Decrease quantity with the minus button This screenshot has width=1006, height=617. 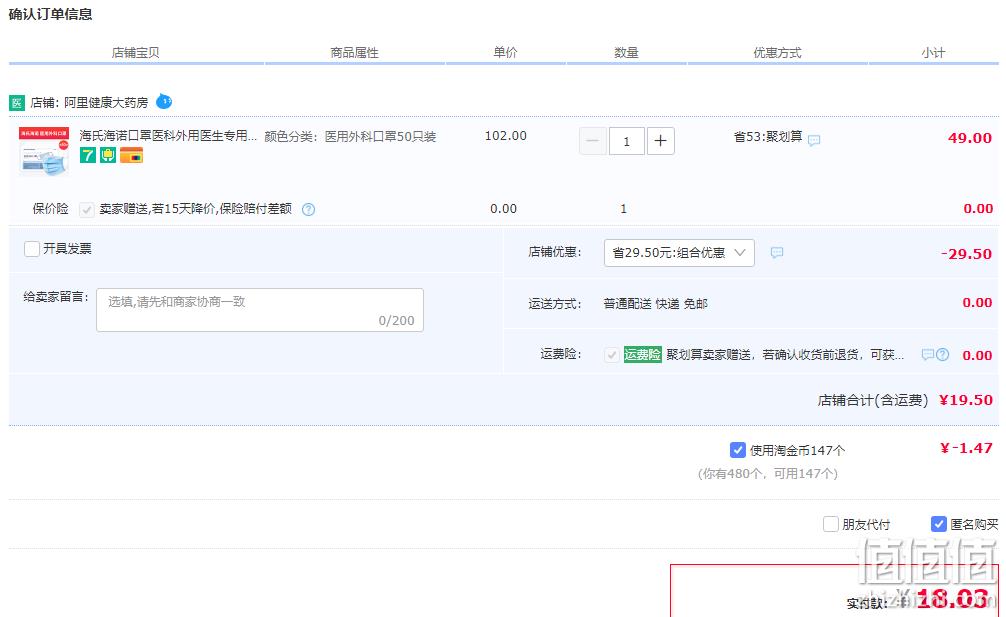tap(593, 141)
